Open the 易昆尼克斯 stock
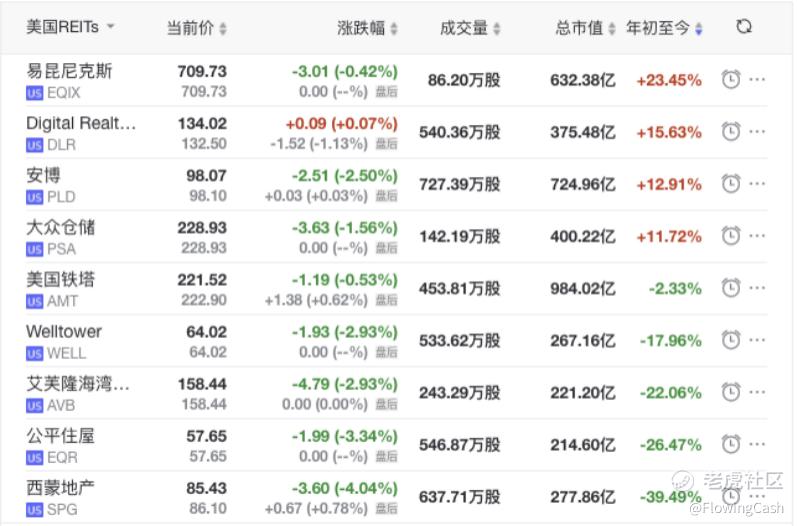 tap(69, 71)
